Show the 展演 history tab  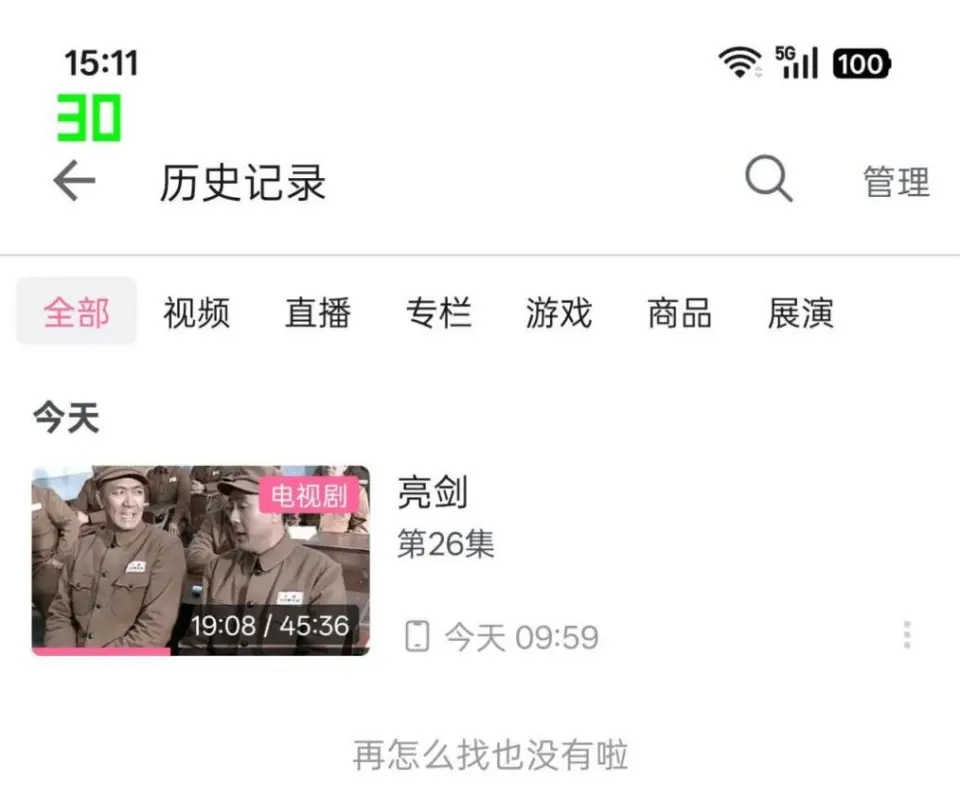click(801, 313)
